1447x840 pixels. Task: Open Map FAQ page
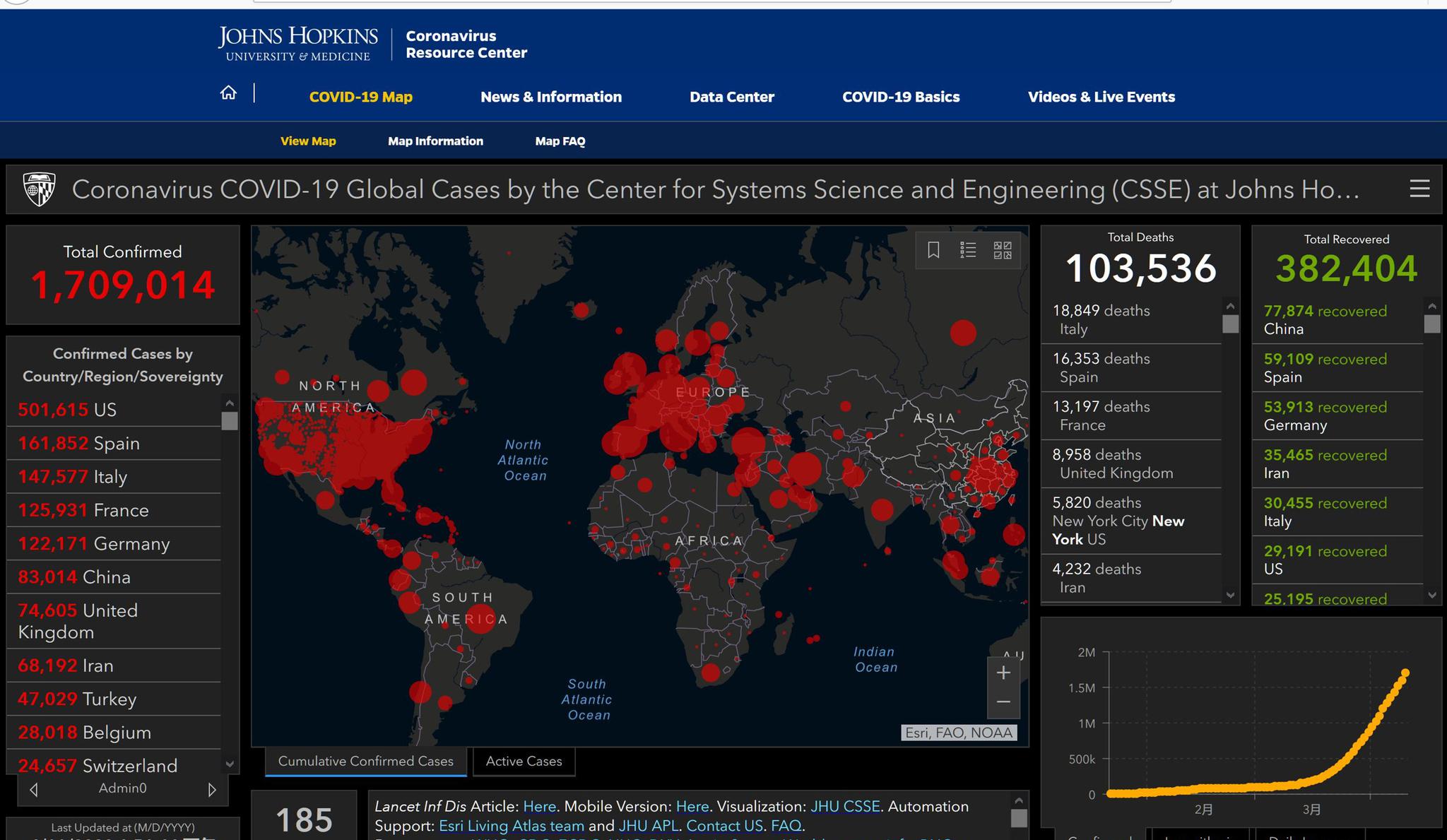click(x=560, y=141)
